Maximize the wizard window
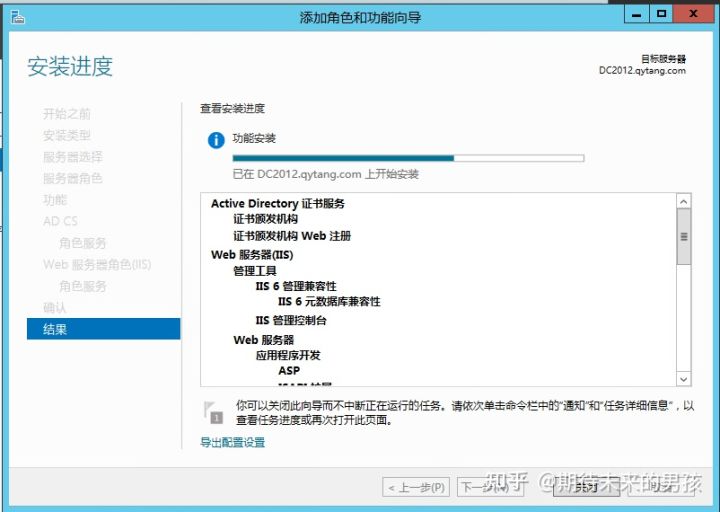This screenshot has width=720, height=512. (x=661, y=14)
